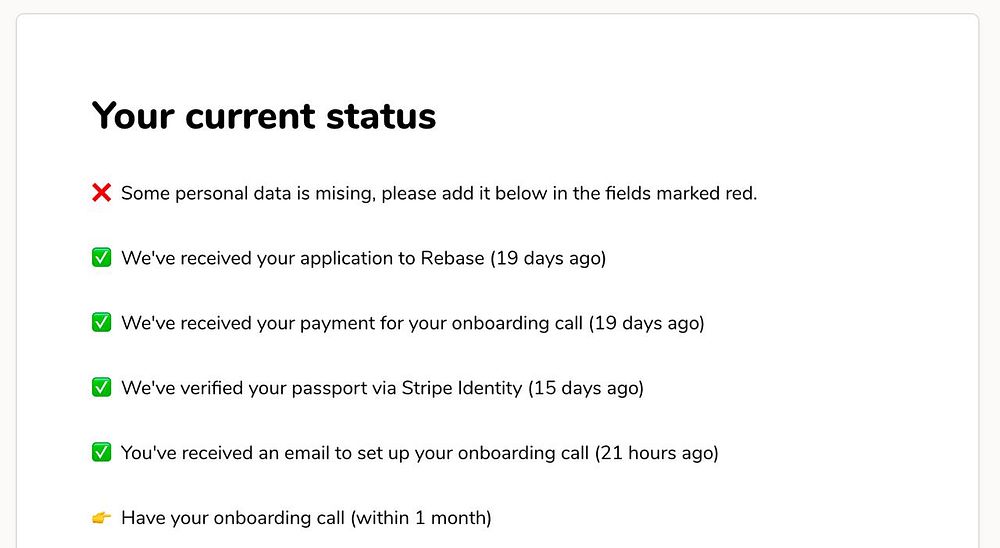Click the '(within 1 month)' text
The width and height of the screenshot is (1000, 548).
(x=422, y=518)
